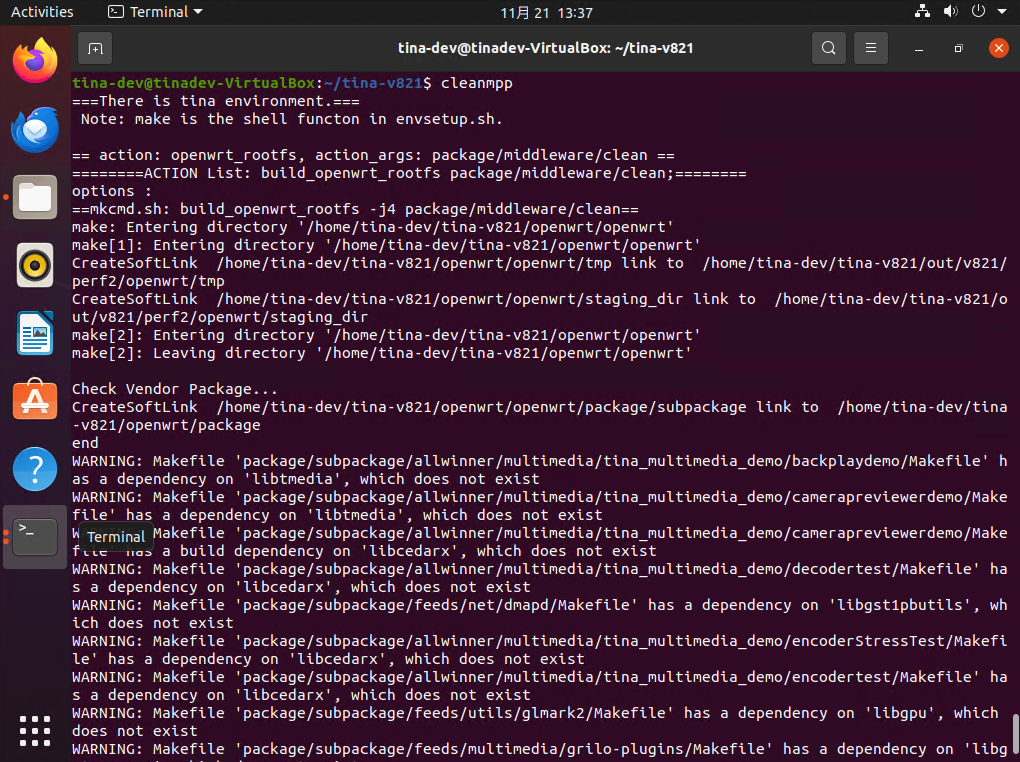Viewport: 1020px width, 762px height.
Task: Click the volume icon in top bar
Action: coord(949,12)
